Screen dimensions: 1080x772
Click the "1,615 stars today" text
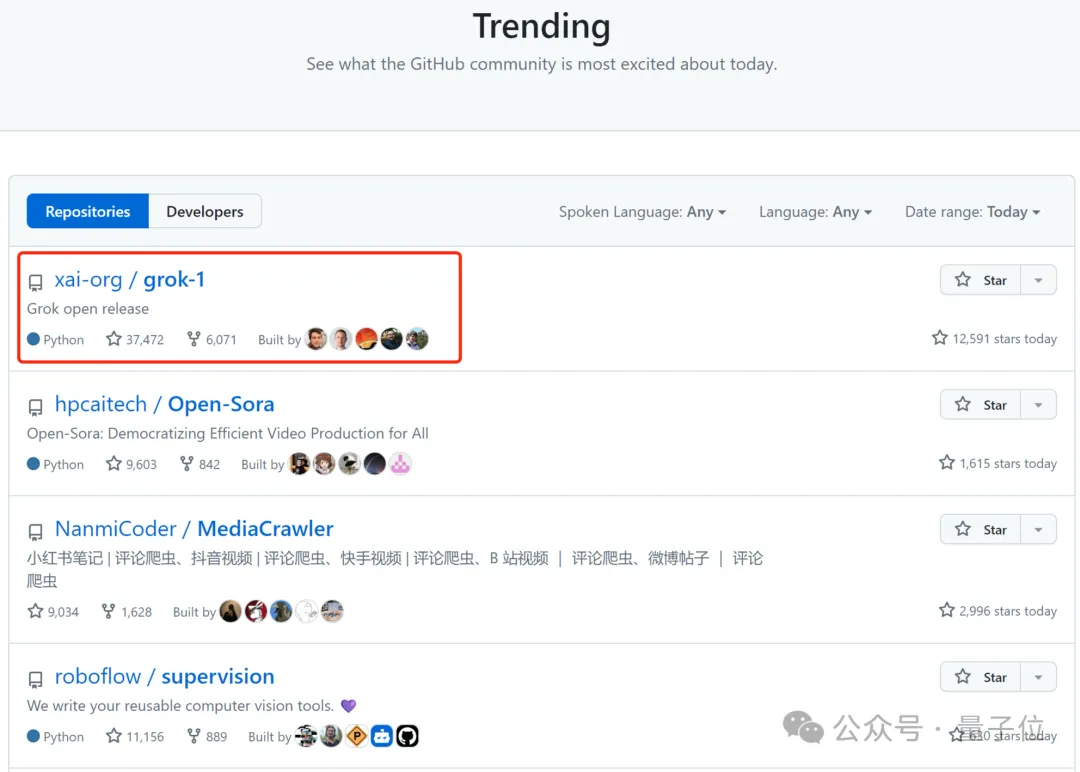click(x=1008, y=463)
